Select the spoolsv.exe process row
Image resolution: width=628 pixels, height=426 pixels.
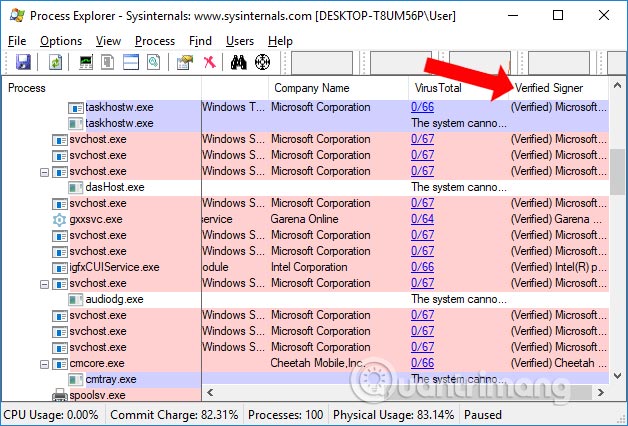102,395
